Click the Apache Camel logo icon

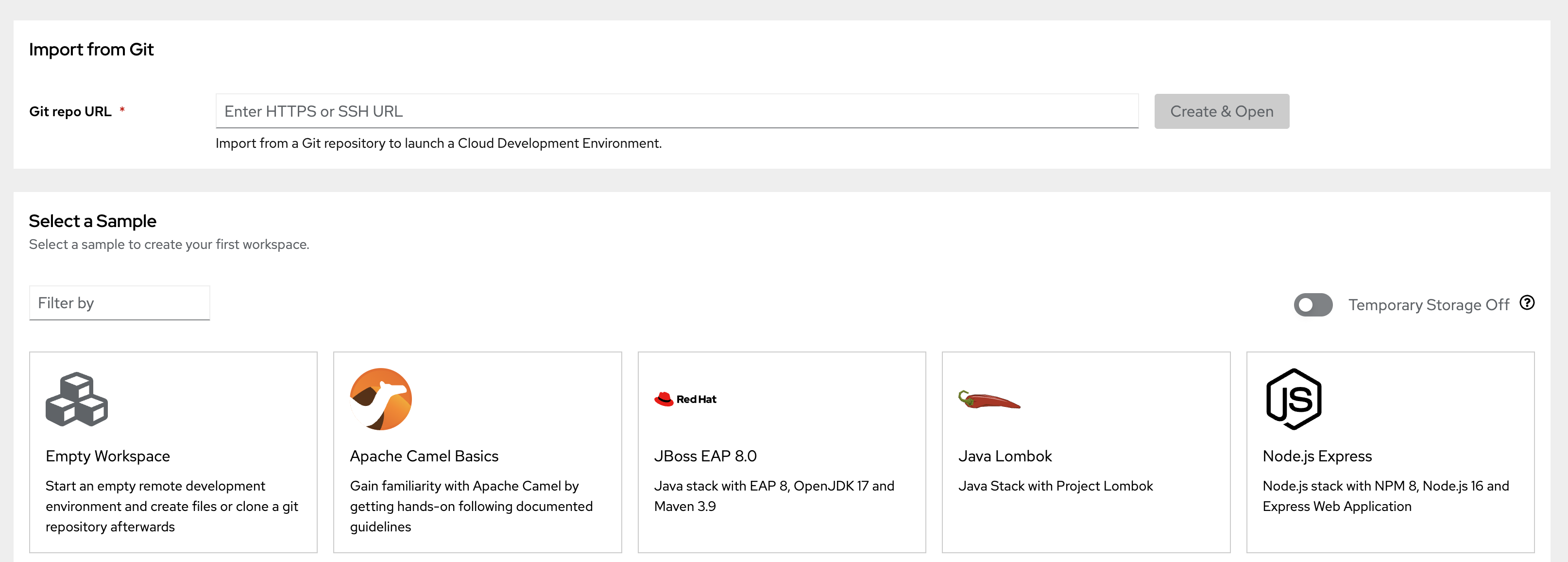(x=381, y=400)
